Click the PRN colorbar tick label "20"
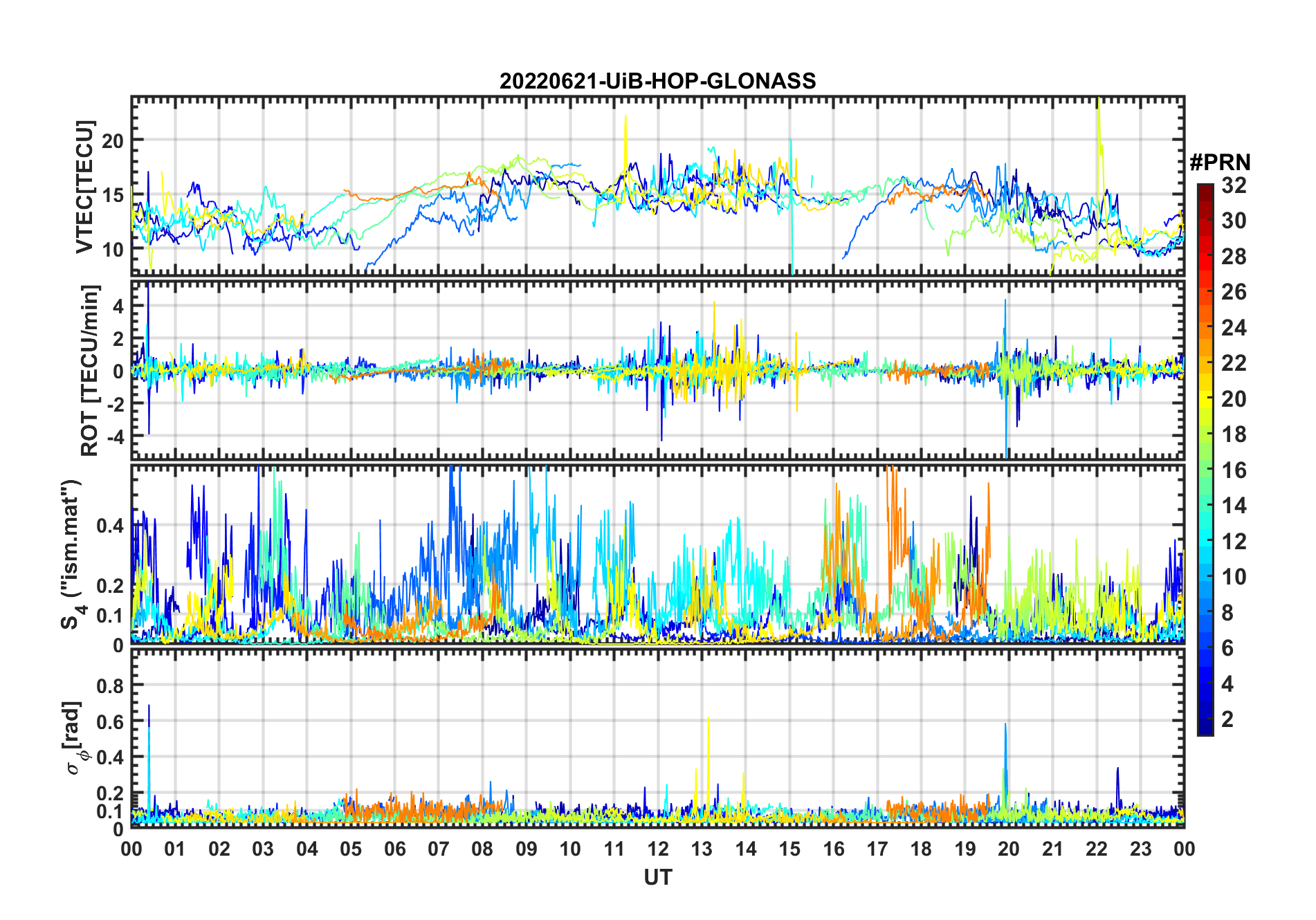The image size is (1316, 920). coord(1234,399)
